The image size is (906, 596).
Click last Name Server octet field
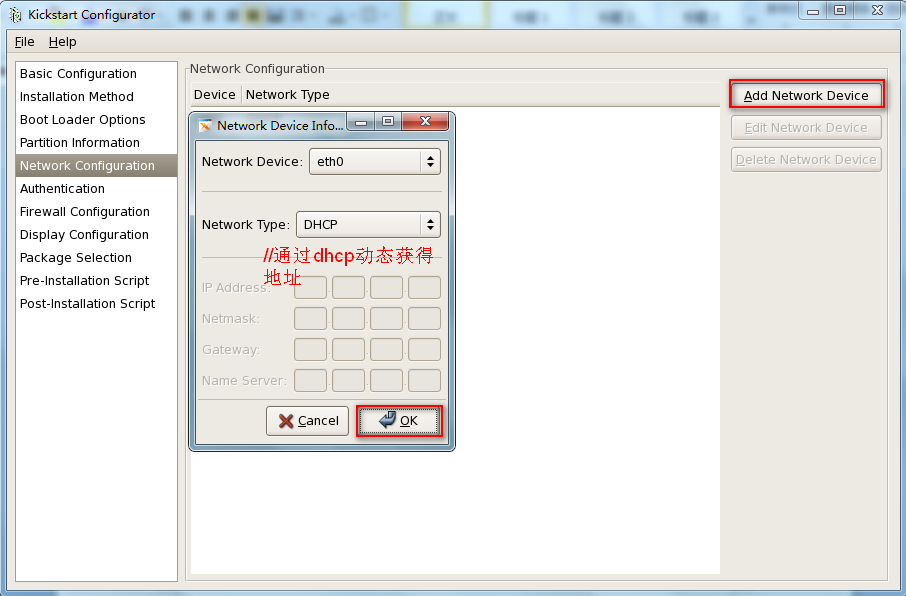425,381
